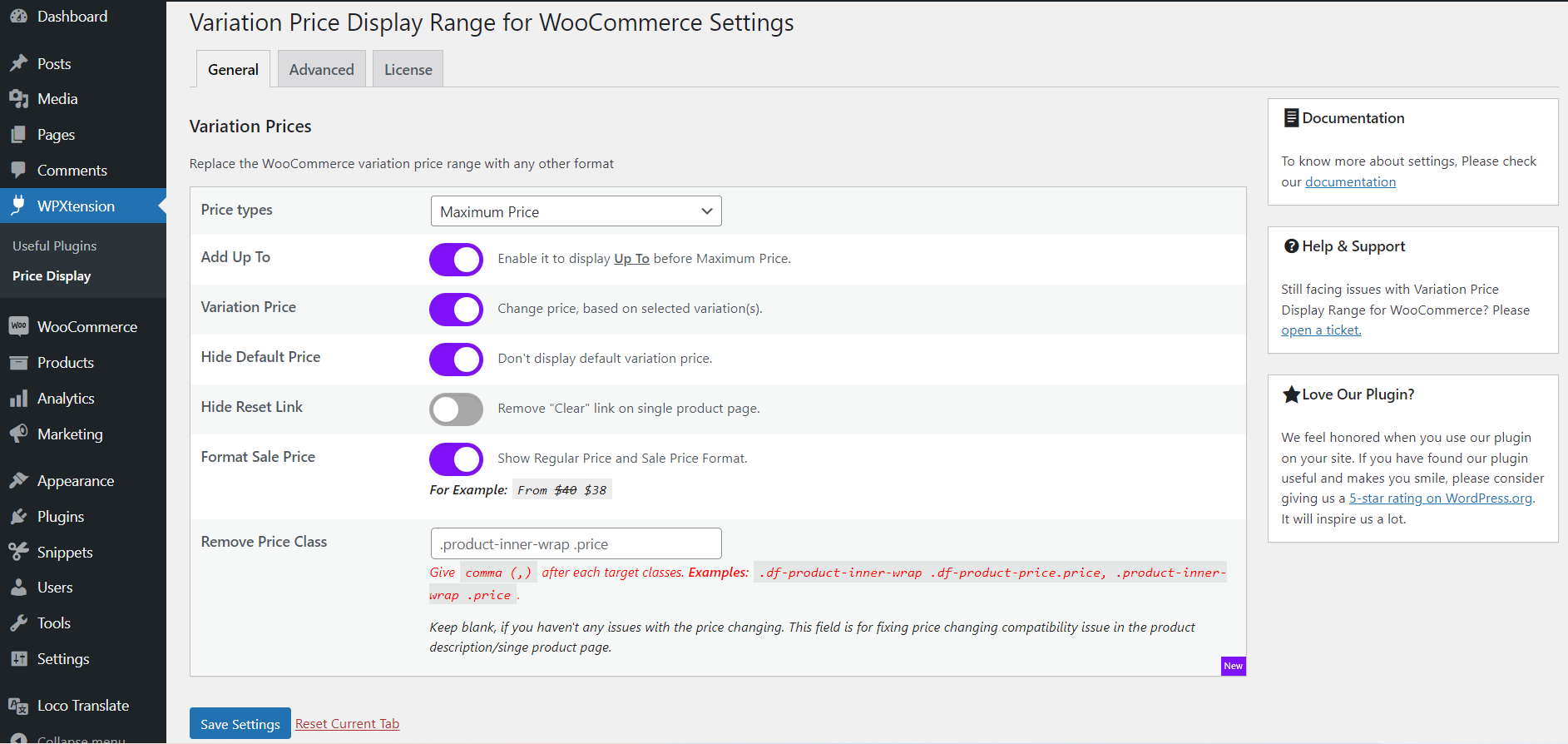
Task: Toggle the Hide Default Price switch
Action: click(x=456, y=359)
